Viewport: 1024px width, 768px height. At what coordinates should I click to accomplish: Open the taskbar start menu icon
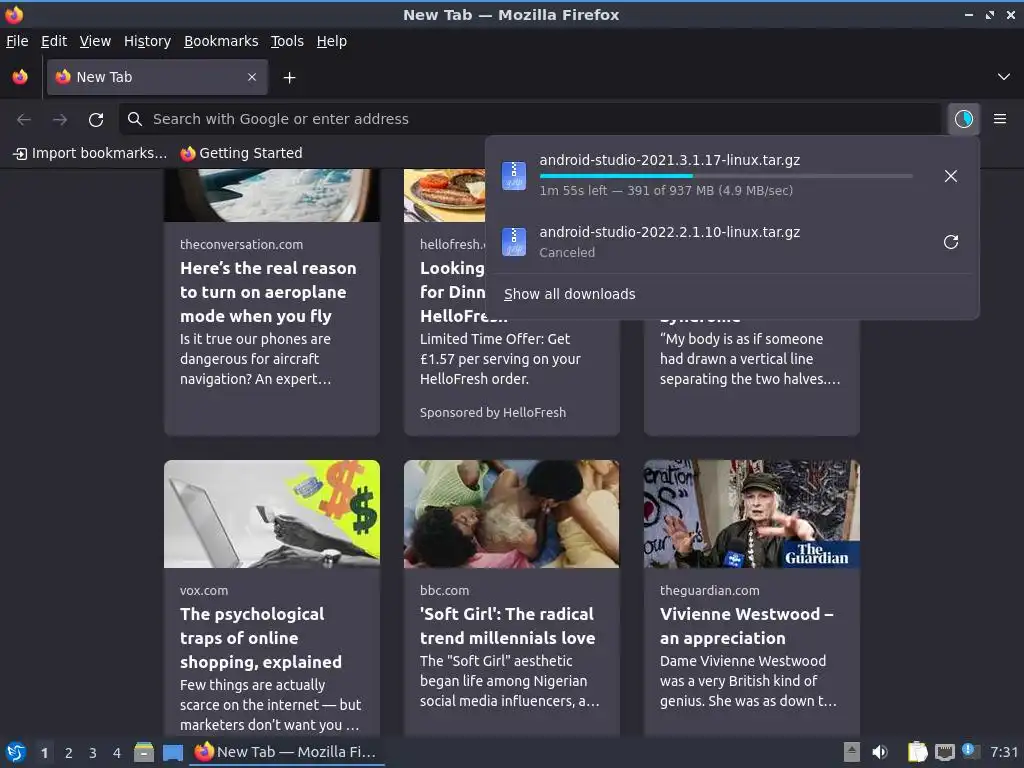pos(16,752)
